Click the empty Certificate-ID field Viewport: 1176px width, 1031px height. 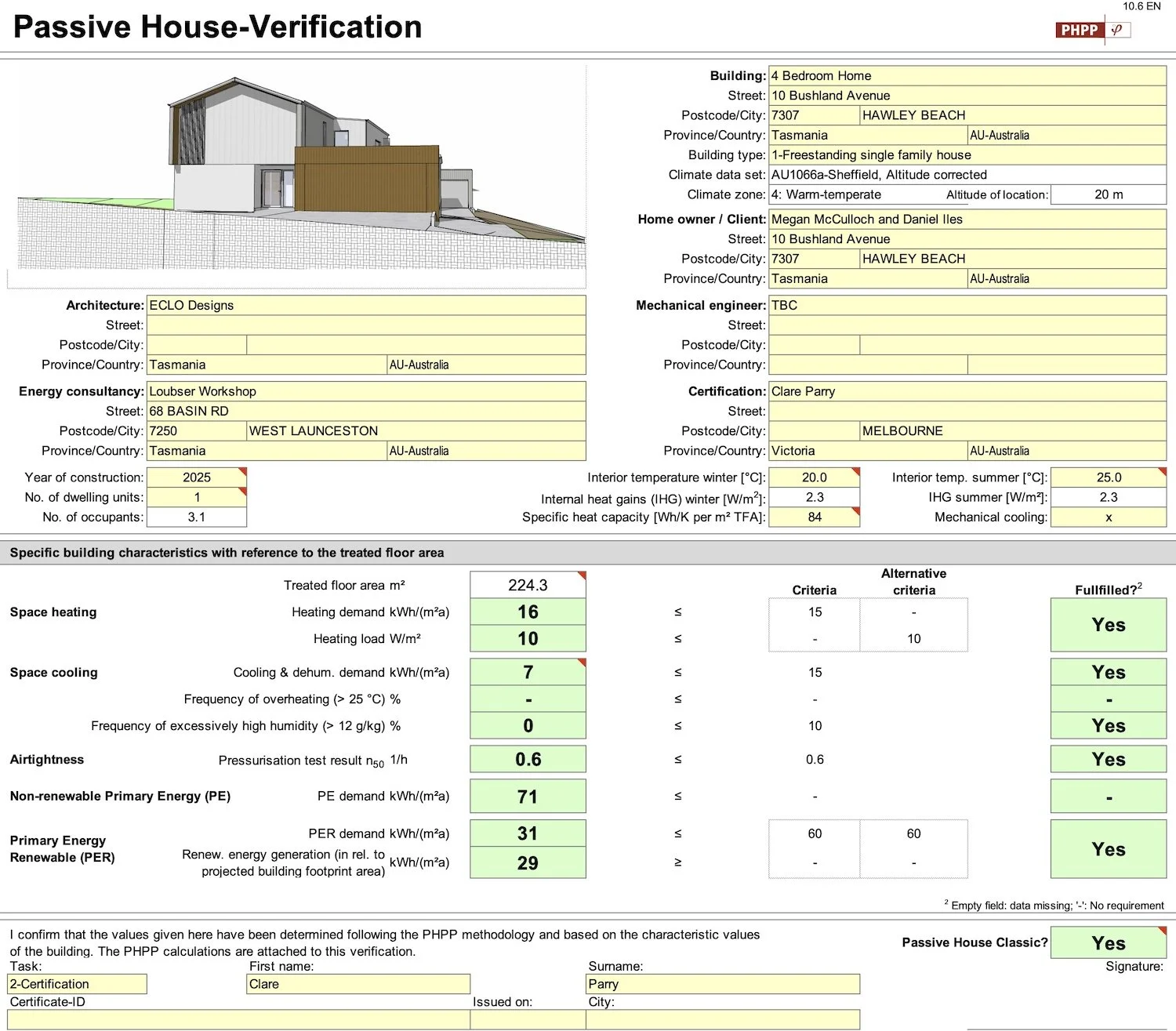(x=238, y=1019)
